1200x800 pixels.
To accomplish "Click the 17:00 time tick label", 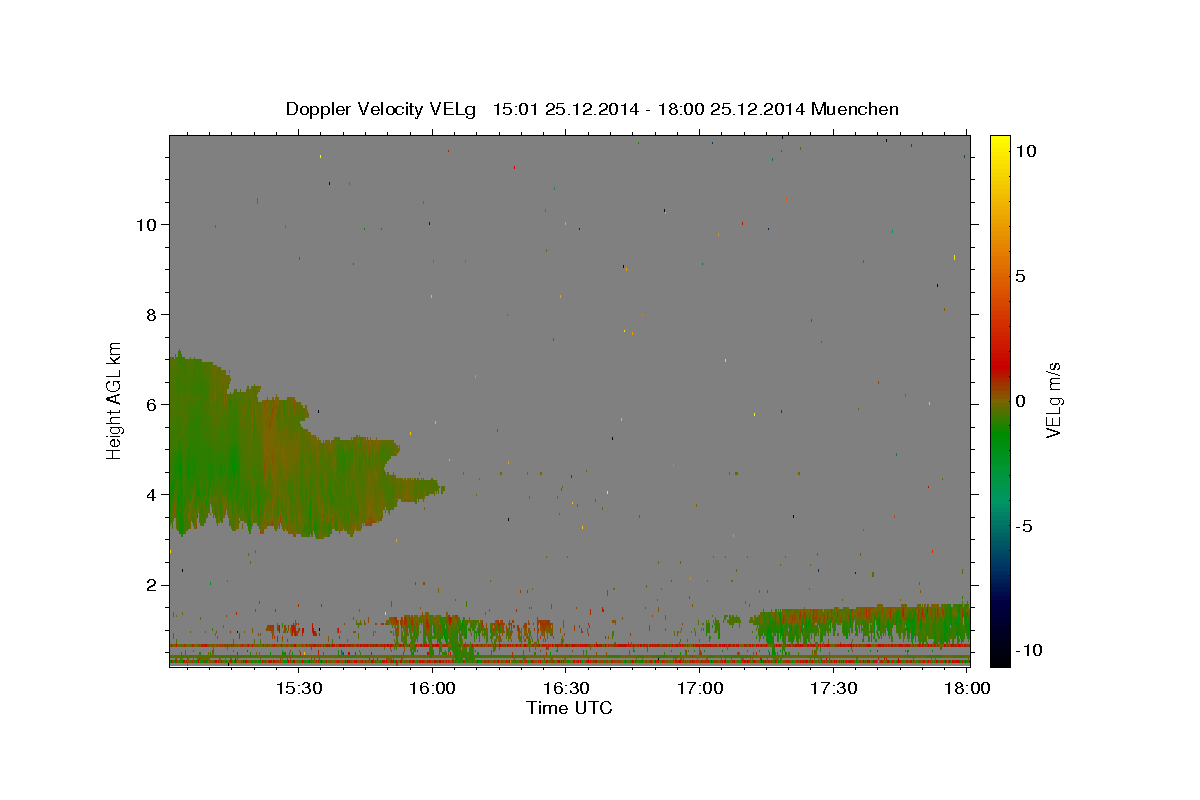I will (700, 688).
